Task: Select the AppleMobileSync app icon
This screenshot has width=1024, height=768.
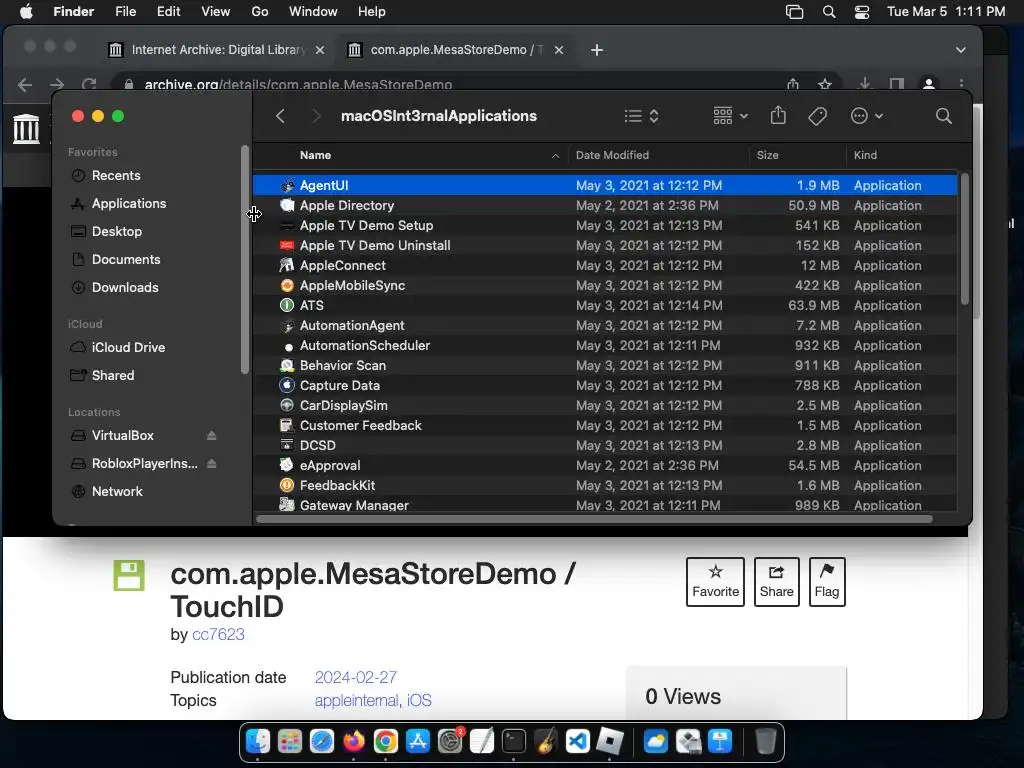Action: (287, 285)
